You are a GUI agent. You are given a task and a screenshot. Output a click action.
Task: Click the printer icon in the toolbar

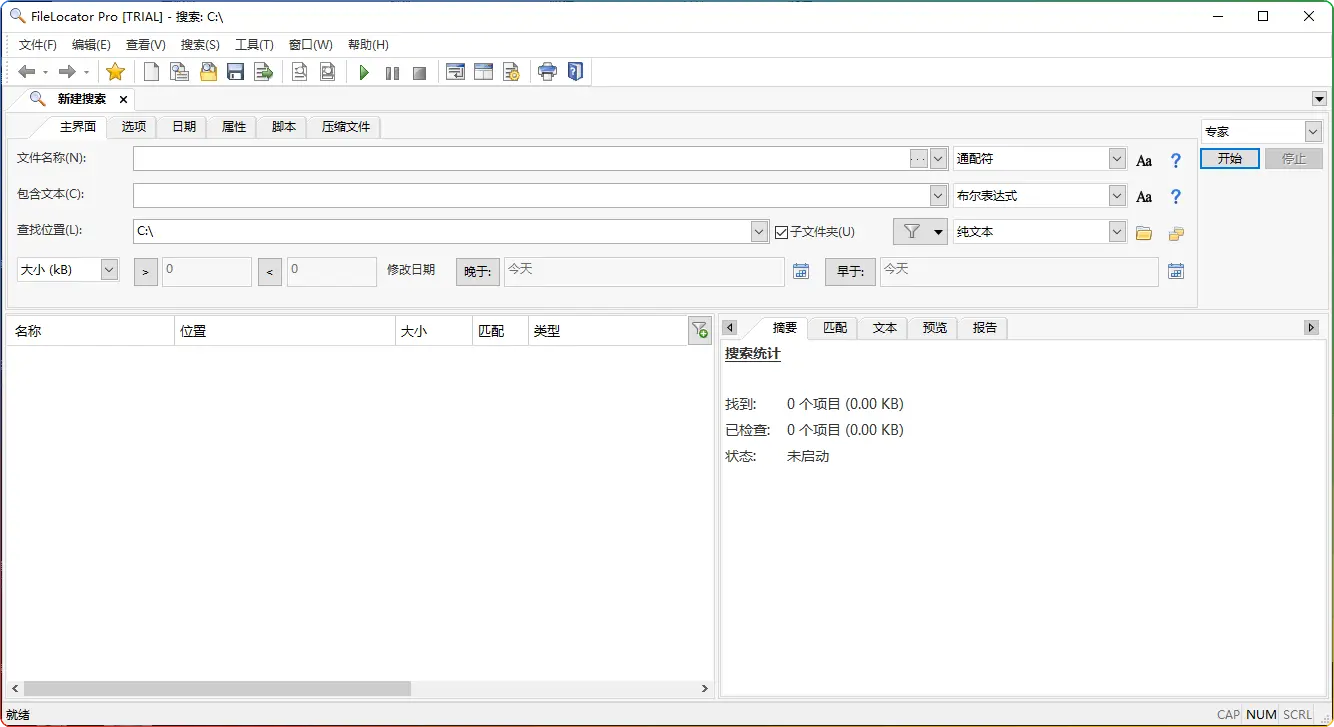click(x=547, y=72)
